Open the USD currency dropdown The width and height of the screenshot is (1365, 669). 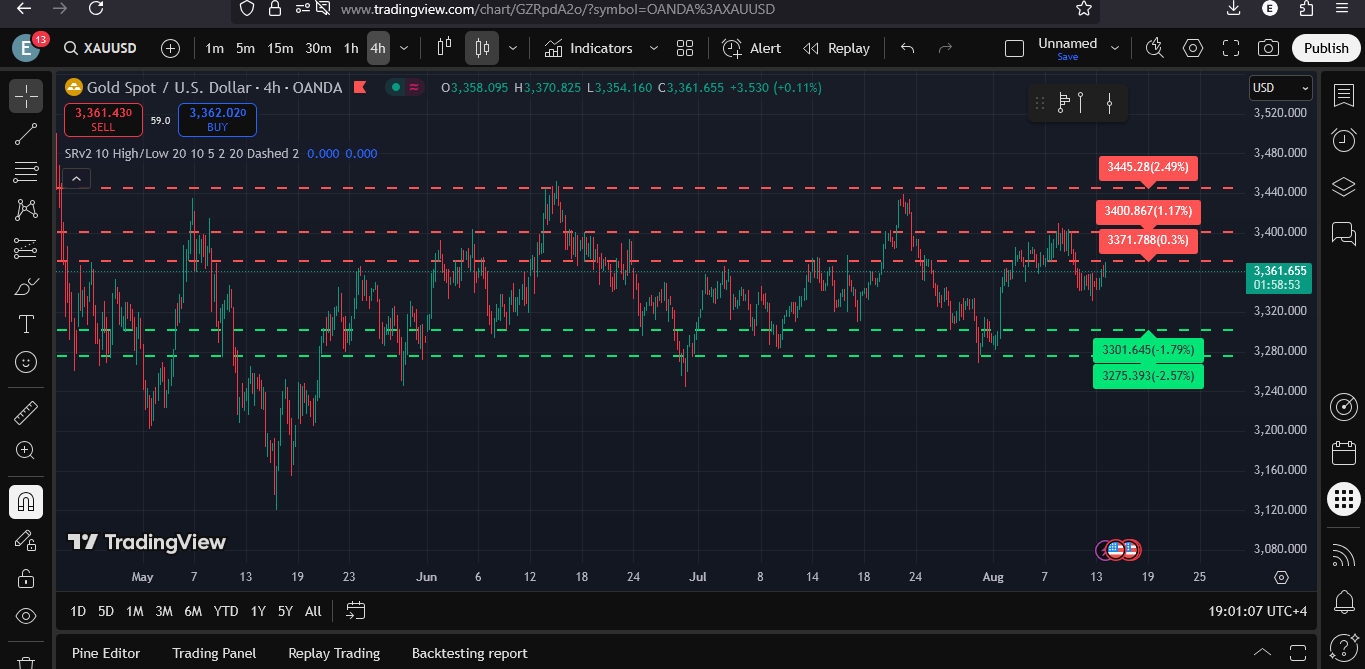[x=1280, y=88]
